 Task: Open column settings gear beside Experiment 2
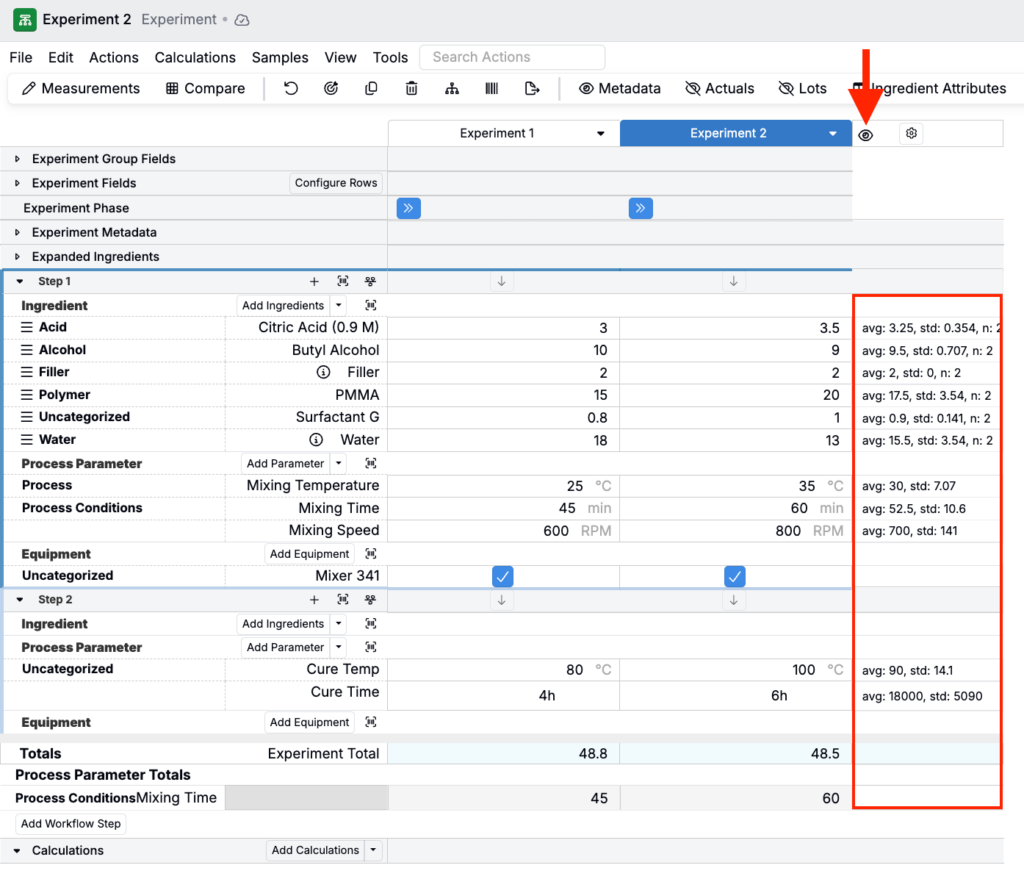910,133
